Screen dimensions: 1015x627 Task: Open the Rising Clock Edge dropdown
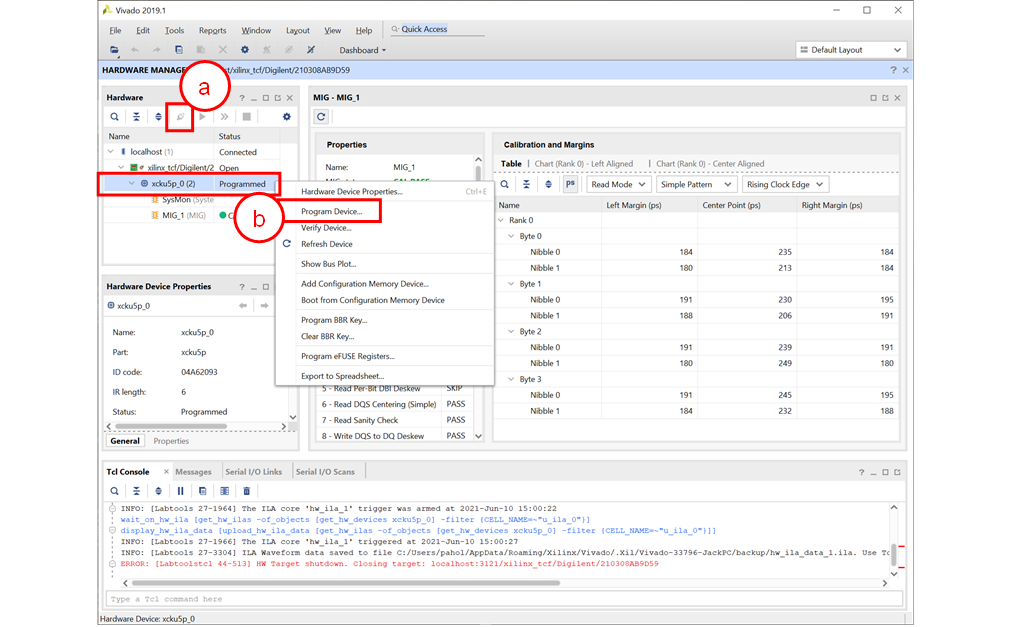pyautogui.click(x=785, y=184)
